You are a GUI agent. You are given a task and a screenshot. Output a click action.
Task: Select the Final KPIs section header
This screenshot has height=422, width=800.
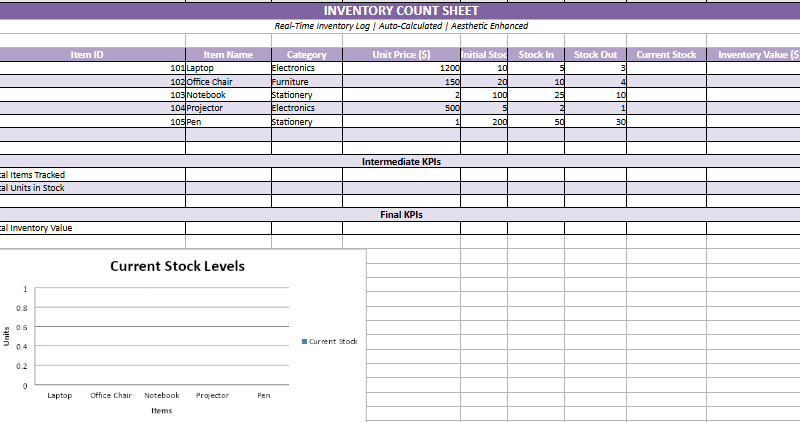point(401,215)
